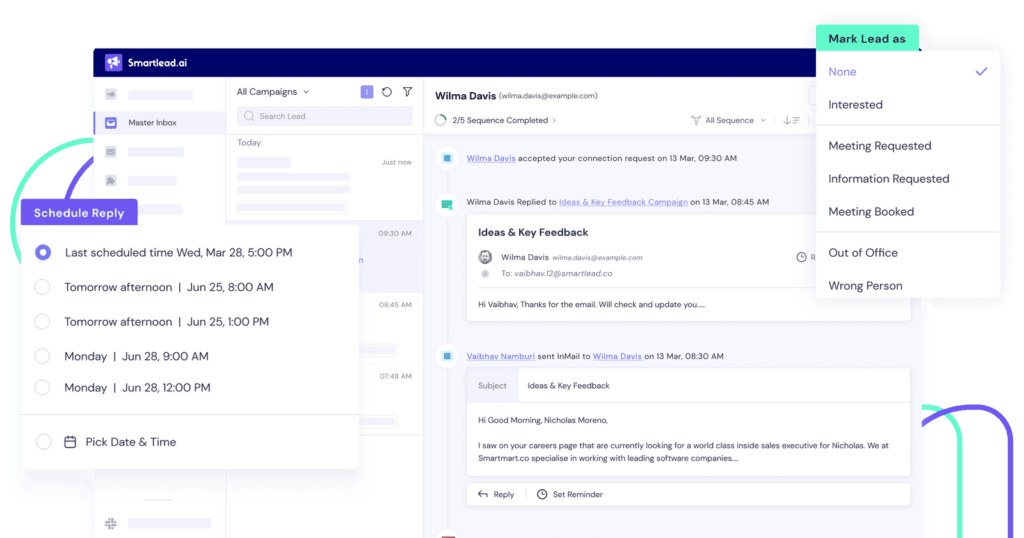
Task: Click the Master Inbox sidebar icon
Action: tap(111, 123)
